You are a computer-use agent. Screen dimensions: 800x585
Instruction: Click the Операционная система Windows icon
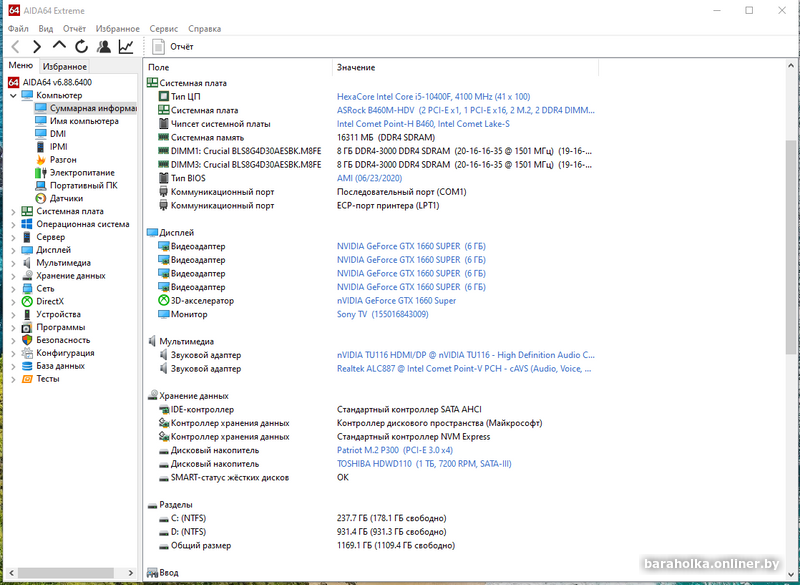(x=27, y=224)
